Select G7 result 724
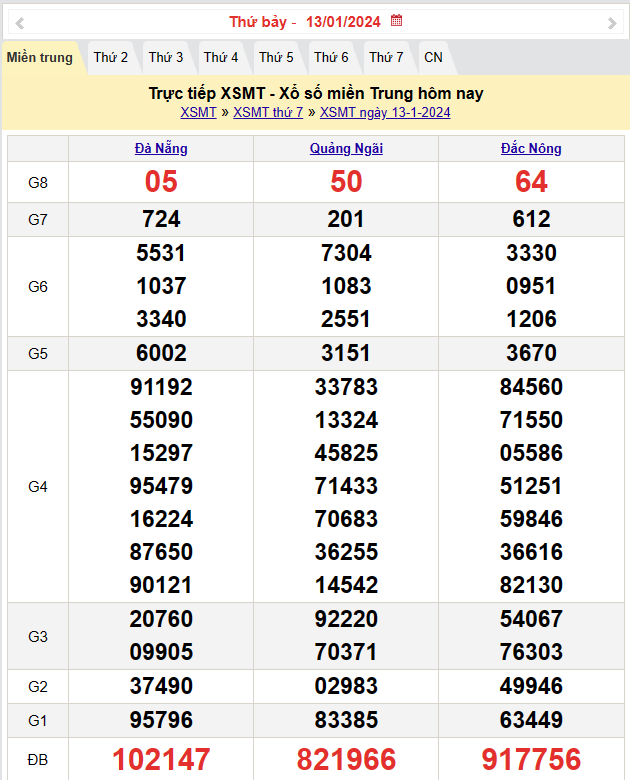Image resolution: width=630 pixels, height=780 pixels. [x=161, y=219]
